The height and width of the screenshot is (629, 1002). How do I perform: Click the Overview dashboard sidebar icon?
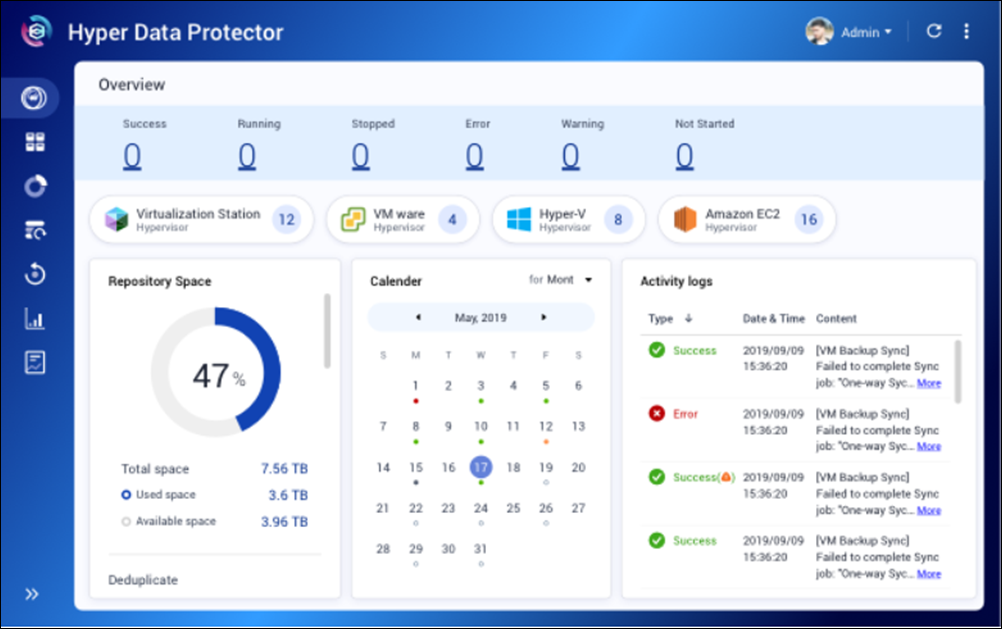tap(35, 98)
